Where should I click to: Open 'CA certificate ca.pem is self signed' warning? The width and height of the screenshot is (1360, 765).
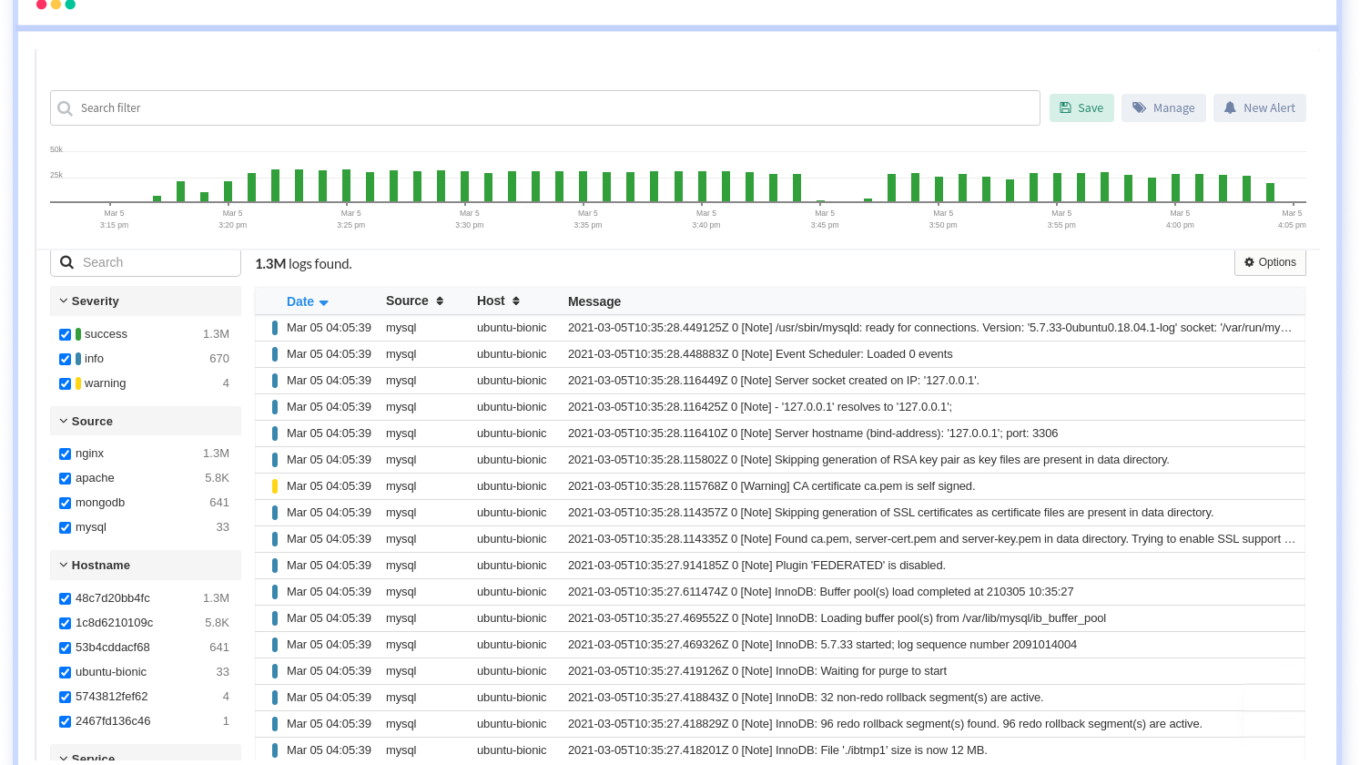tap(771, 486)
